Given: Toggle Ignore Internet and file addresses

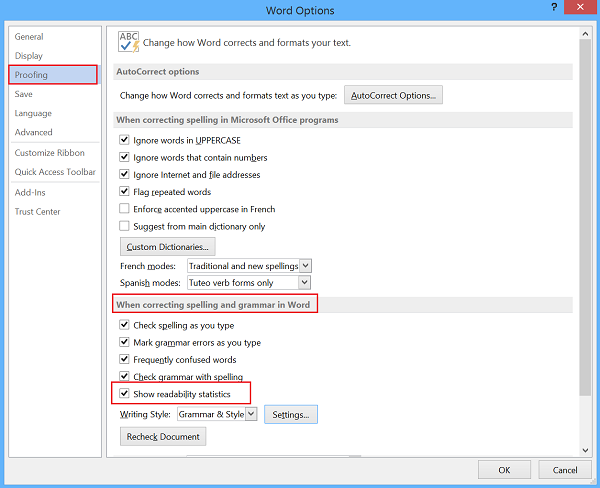Looking at the screenshot, I should 124,174.
